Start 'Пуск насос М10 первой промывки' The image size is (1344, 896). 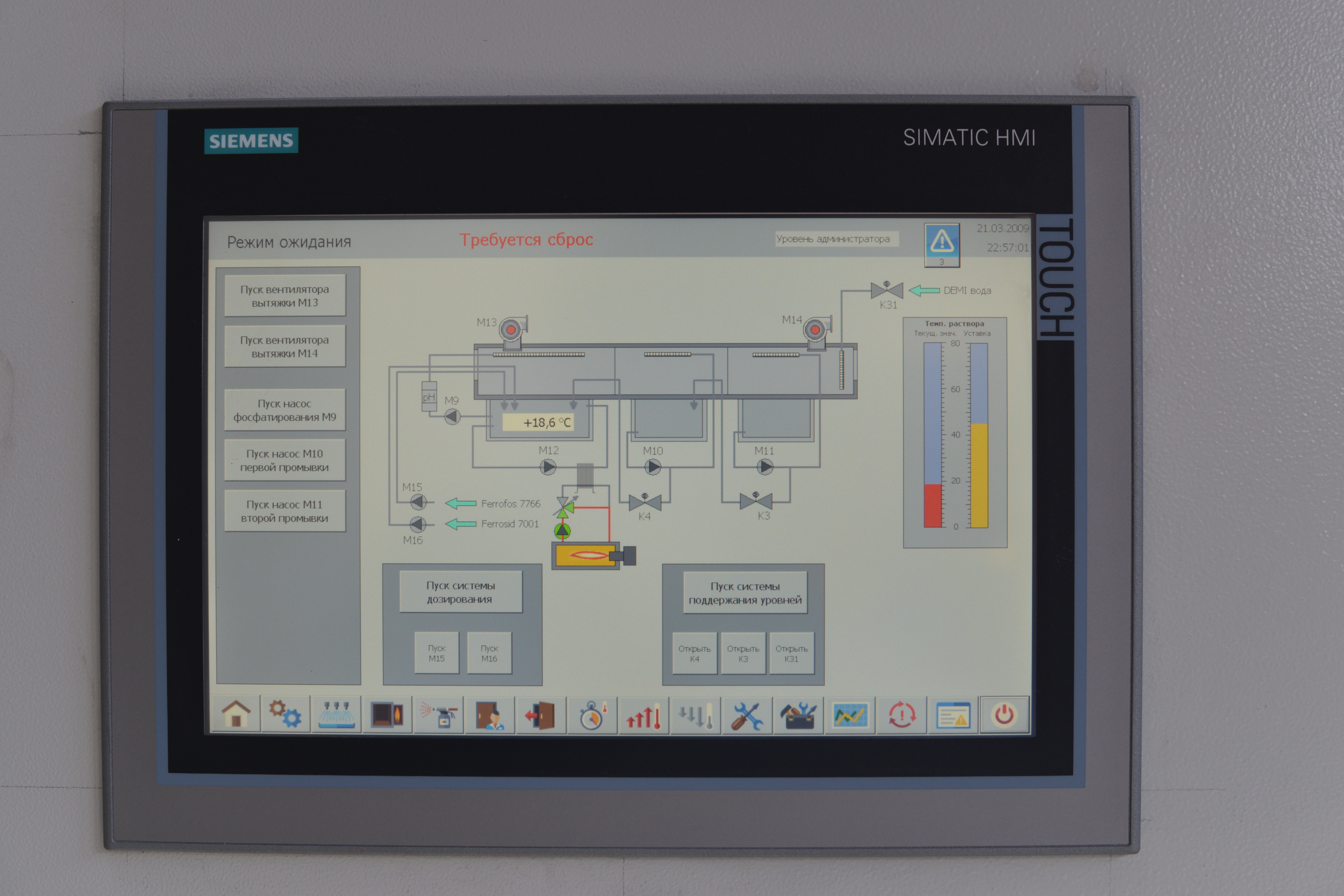pos(284,461)
